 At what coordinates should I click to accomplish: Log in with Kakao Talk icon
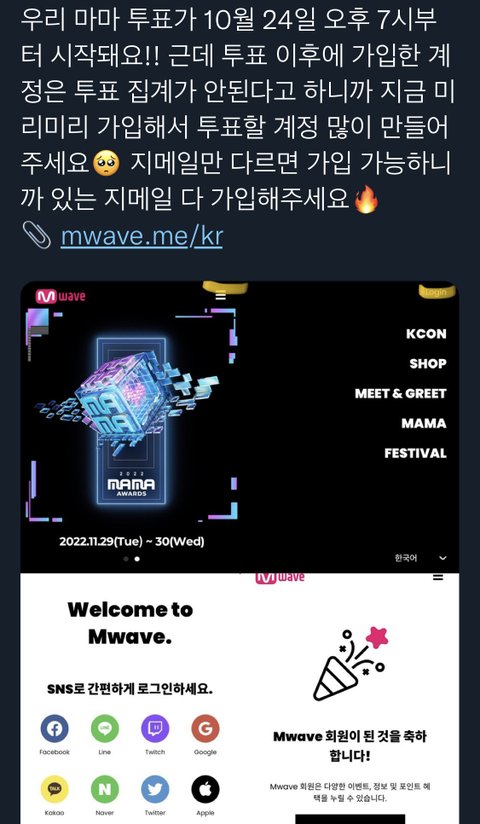55,789
